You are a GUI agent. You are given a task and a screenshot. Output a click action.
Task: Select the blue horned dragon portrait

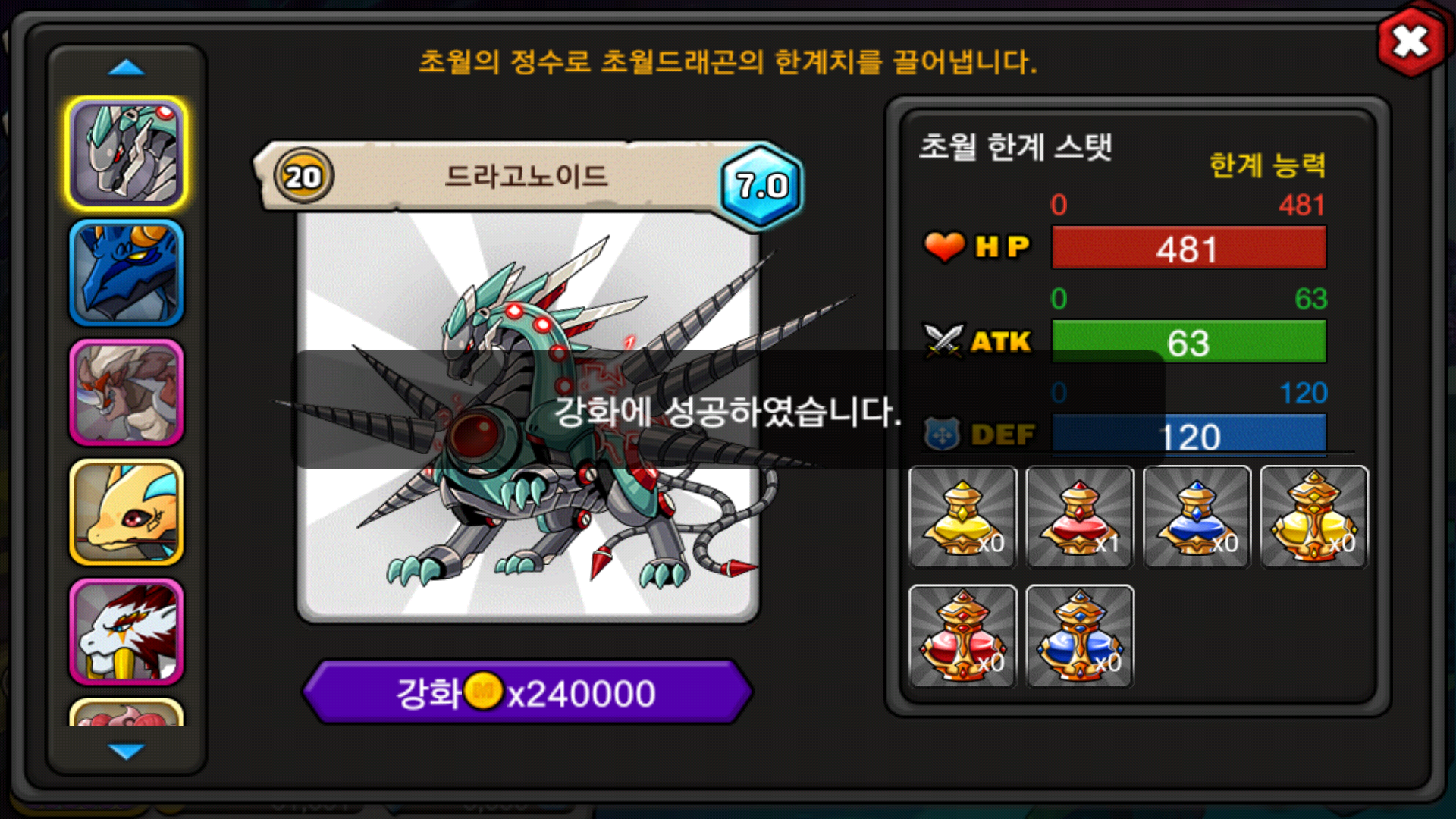tap(127, 273)
